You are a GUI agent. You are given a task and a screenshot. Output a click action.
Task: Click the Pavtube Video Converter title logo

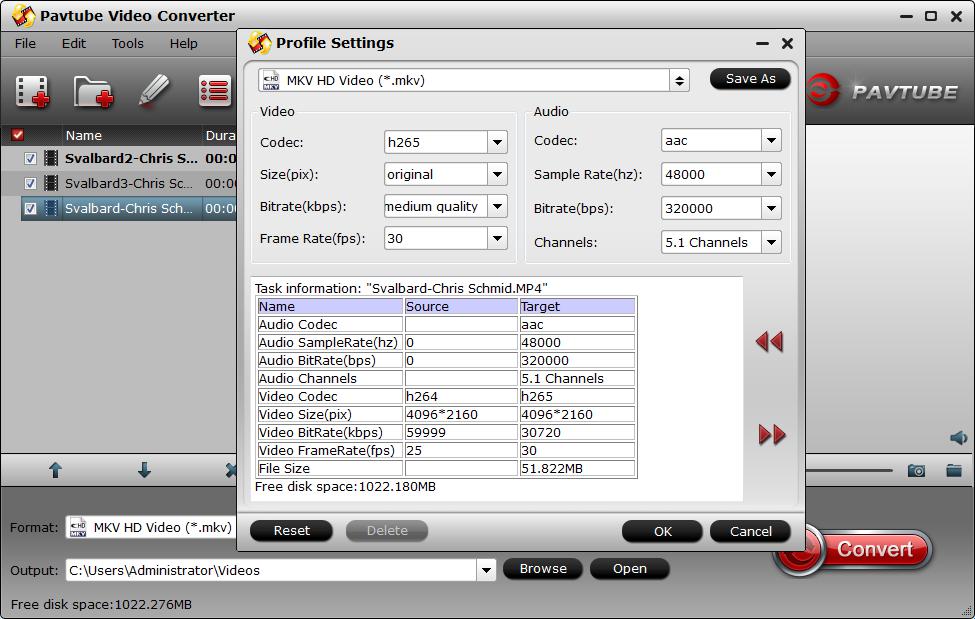(23, 16)
